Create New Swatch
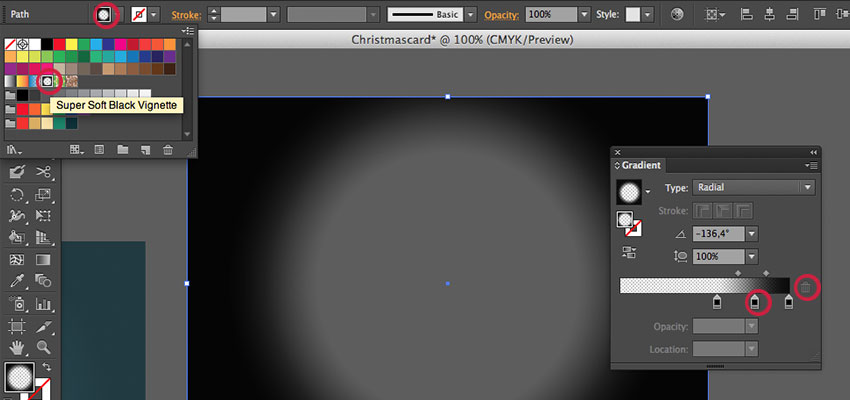Image resolution: width=850 pixels, height=400 pixels. tap(145, 150)
